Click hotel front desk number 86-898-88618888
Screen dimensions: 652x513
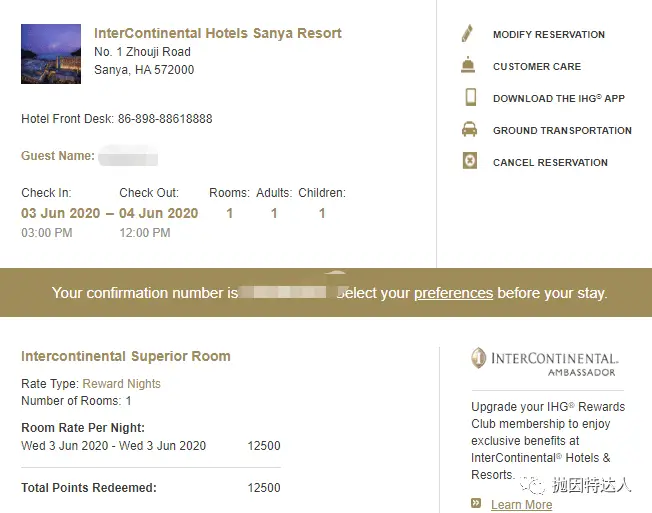click(165, 119)
